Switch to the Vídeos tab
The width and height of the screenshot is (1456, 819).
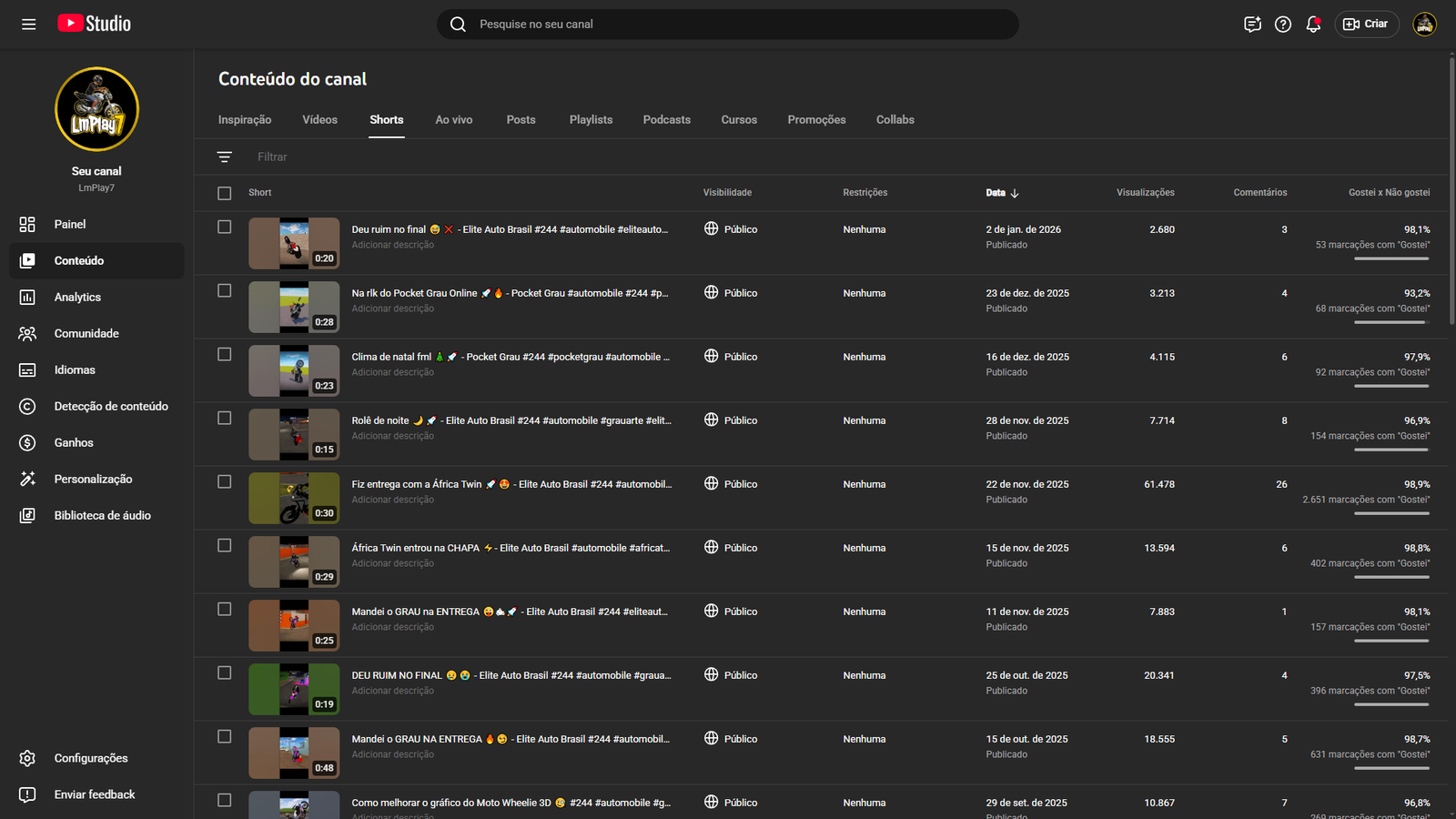pyautogui.click(x=319, y=120)
